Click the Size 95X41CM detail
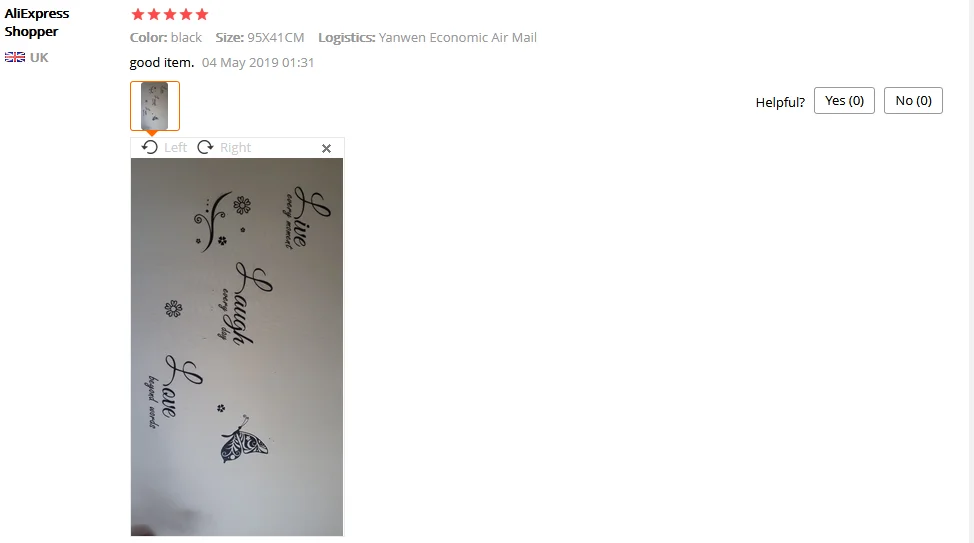 (x=260, y=37)
